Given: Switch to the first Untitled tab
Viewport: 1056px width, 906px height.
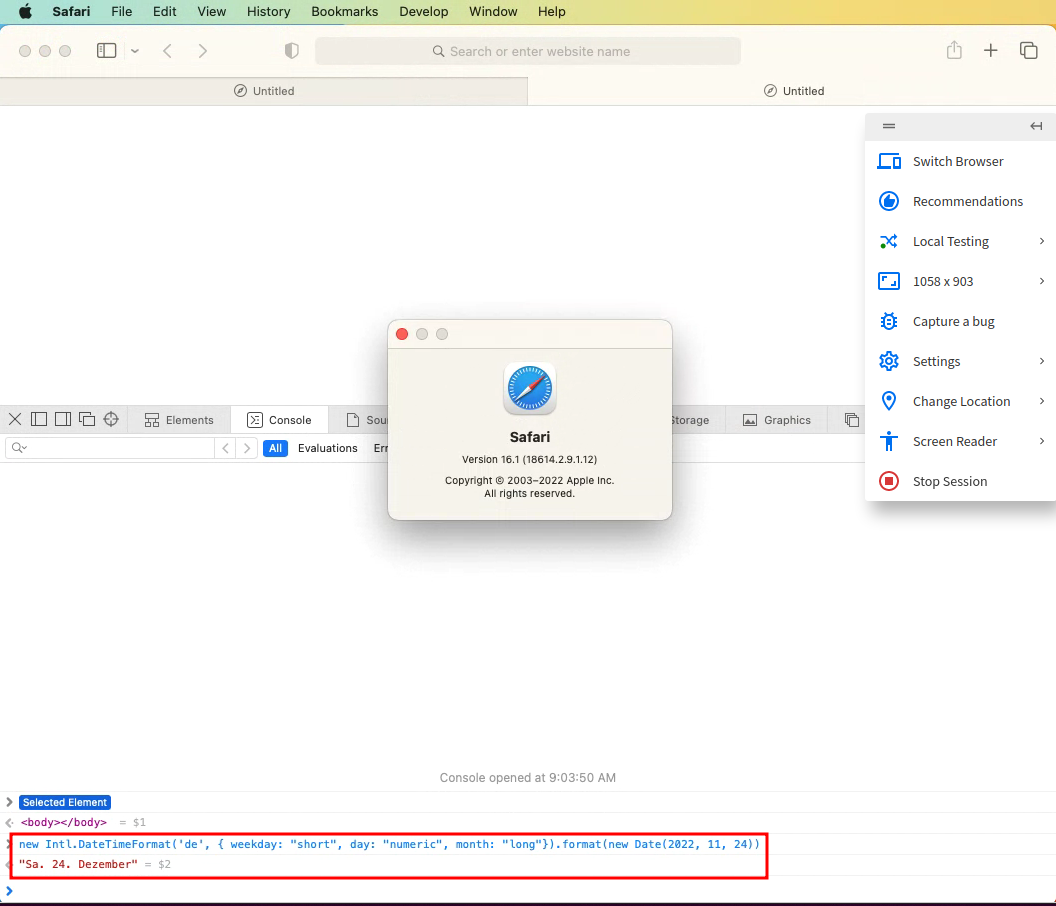Looking at the screenshot, I should 263,91.
